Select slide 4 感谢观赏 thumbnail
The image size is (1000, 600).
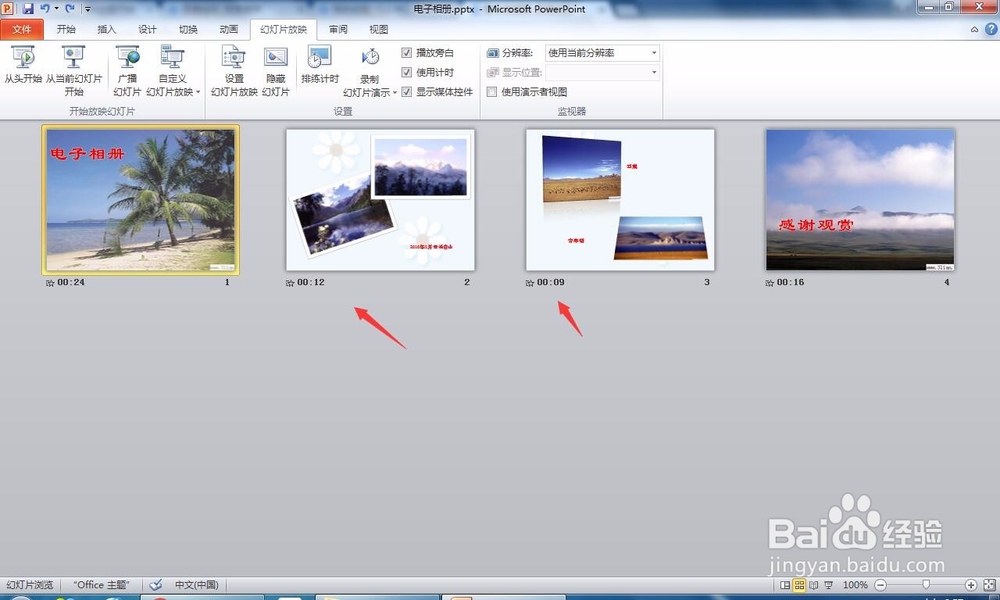[860, 200]
